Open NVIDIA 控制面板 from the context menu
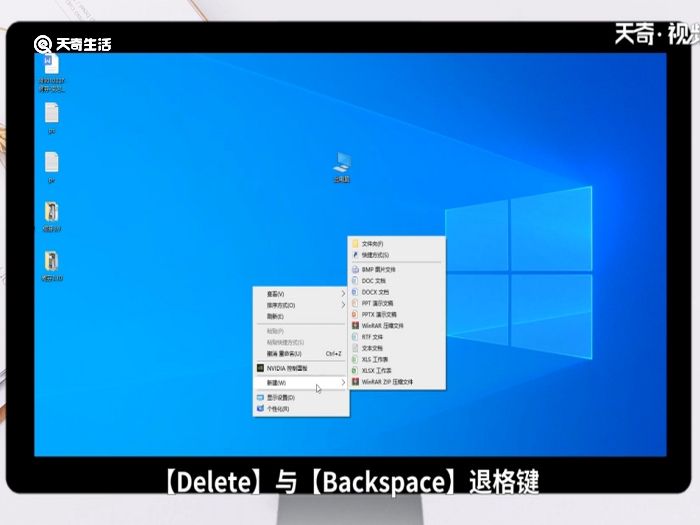 pos(301,368)
